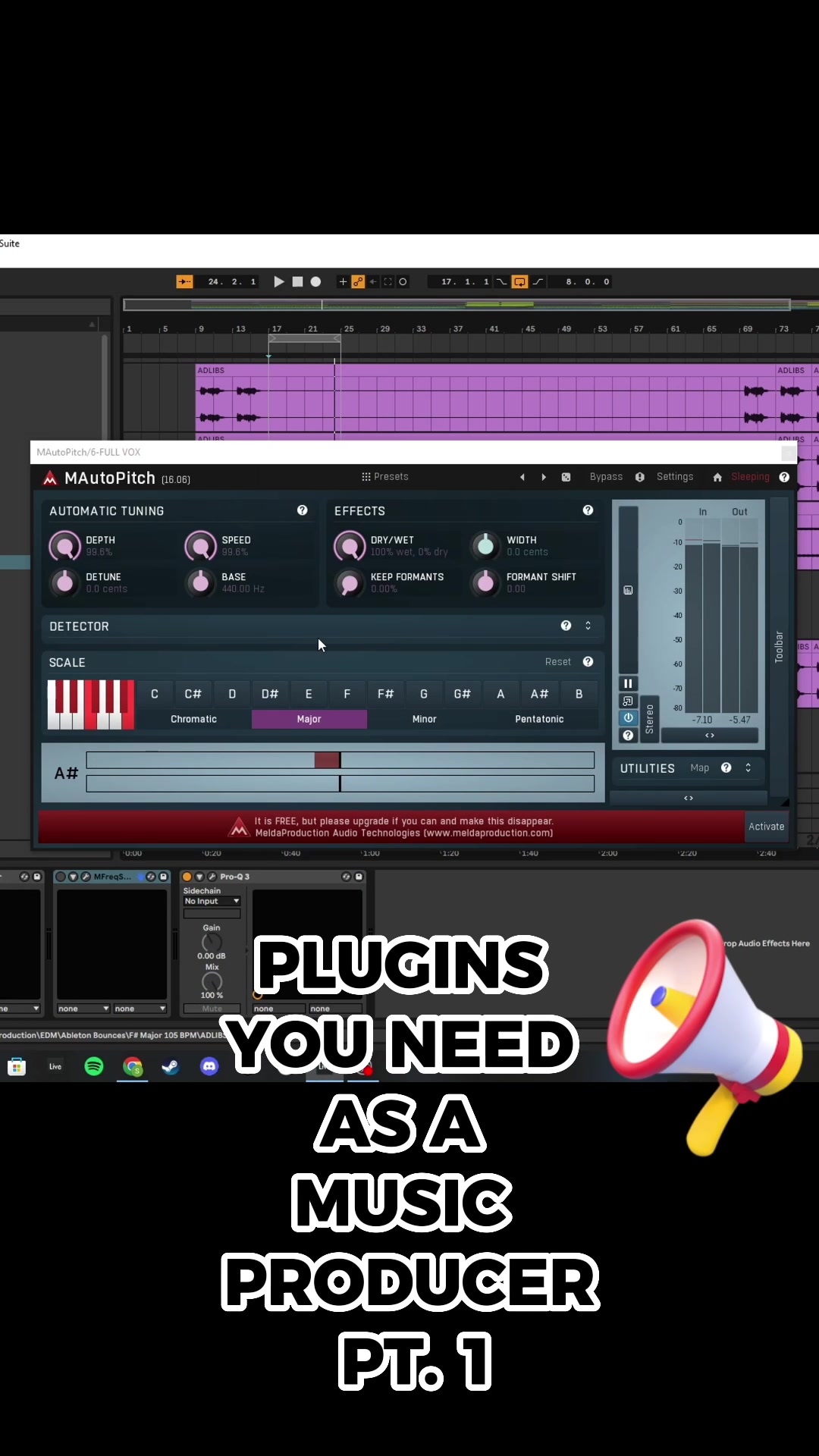The image size is (819, 1456).
Task: Click the Depth knob
Action: point(64,546)
